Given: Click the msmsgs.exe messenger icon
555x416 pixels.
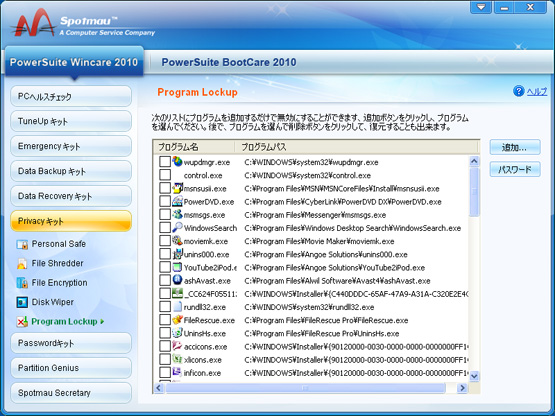Looking at the screenshot, I should 177,214.
